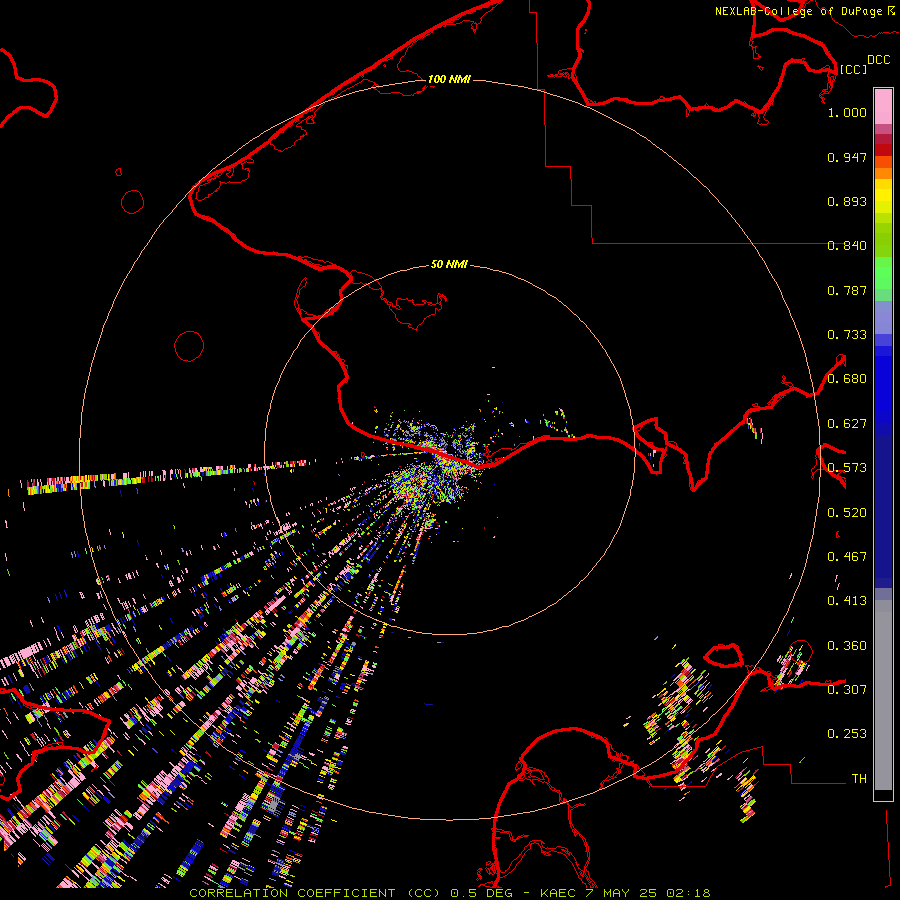Click the 0.627 scale value
The width and height of the screenshot is (900, 900).
[847, 424]
